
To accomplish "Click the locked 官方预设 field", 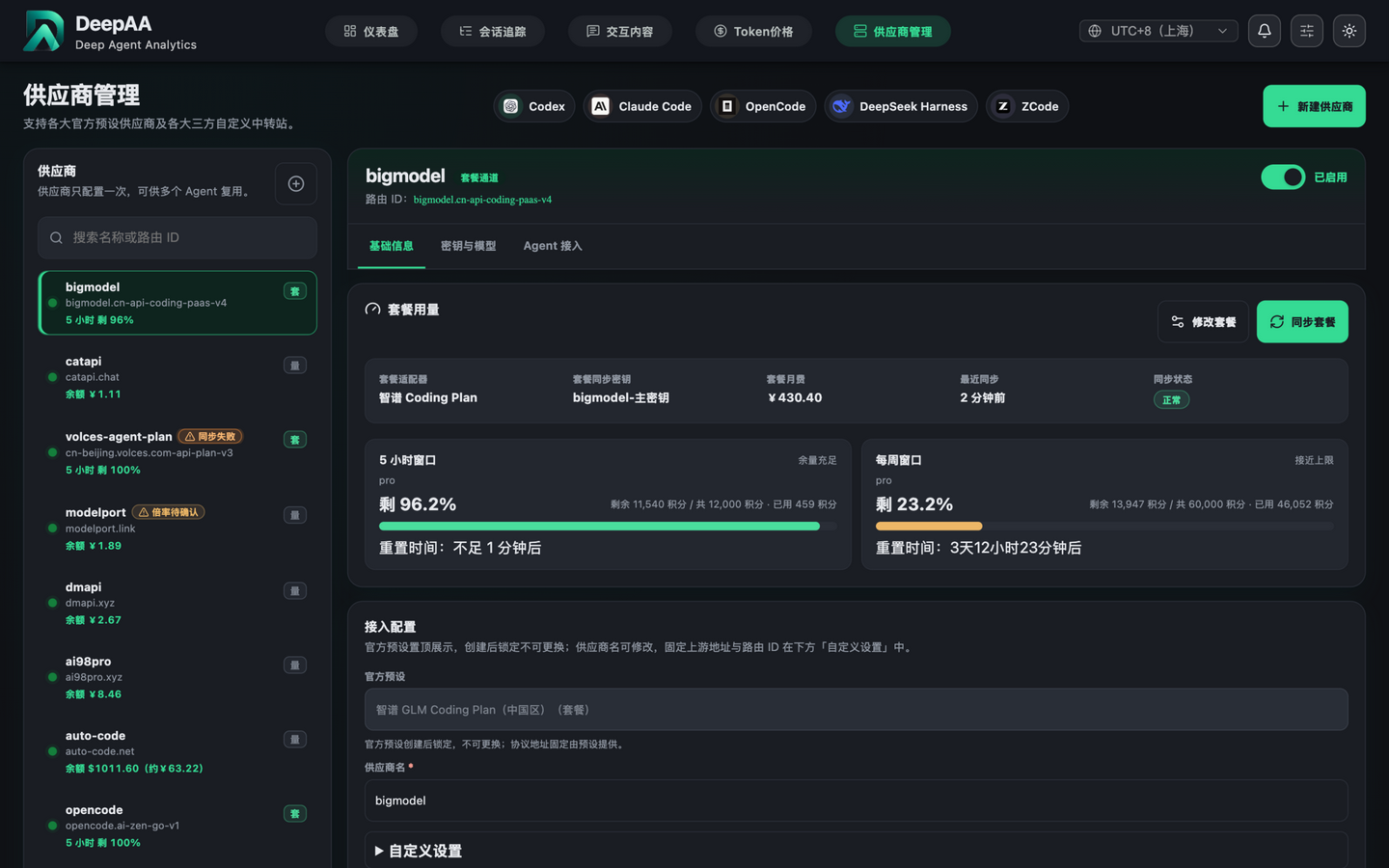I will click(x=857, y=710).
